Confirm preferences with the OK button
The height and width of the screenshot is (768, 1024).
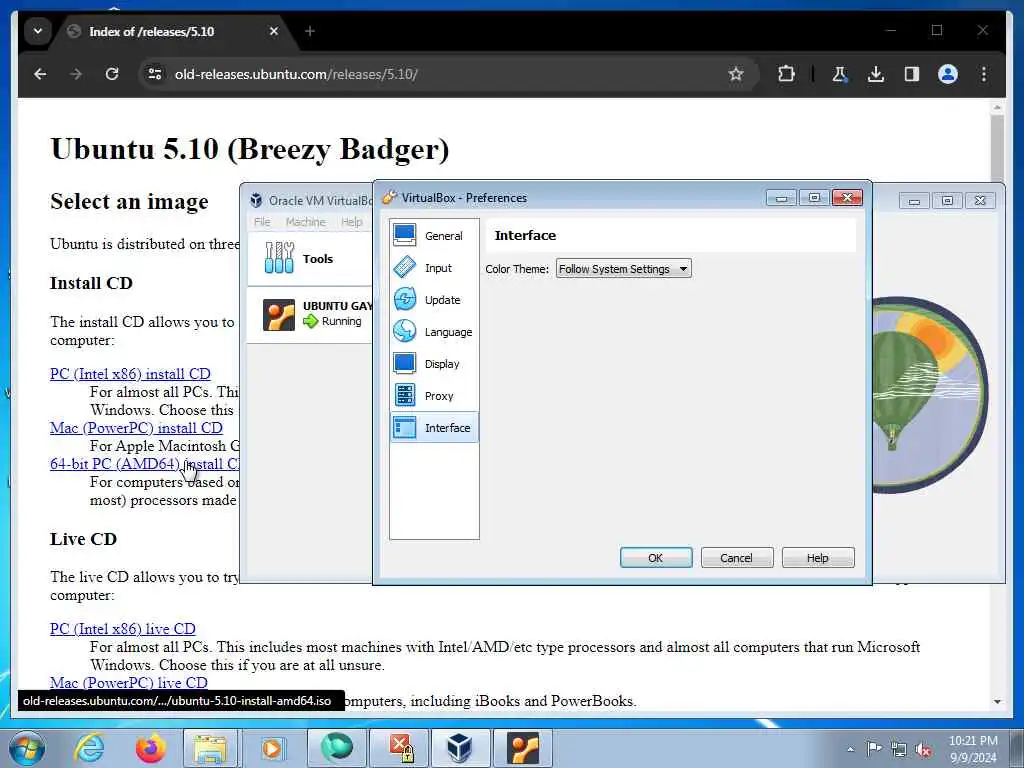[656, 558]
